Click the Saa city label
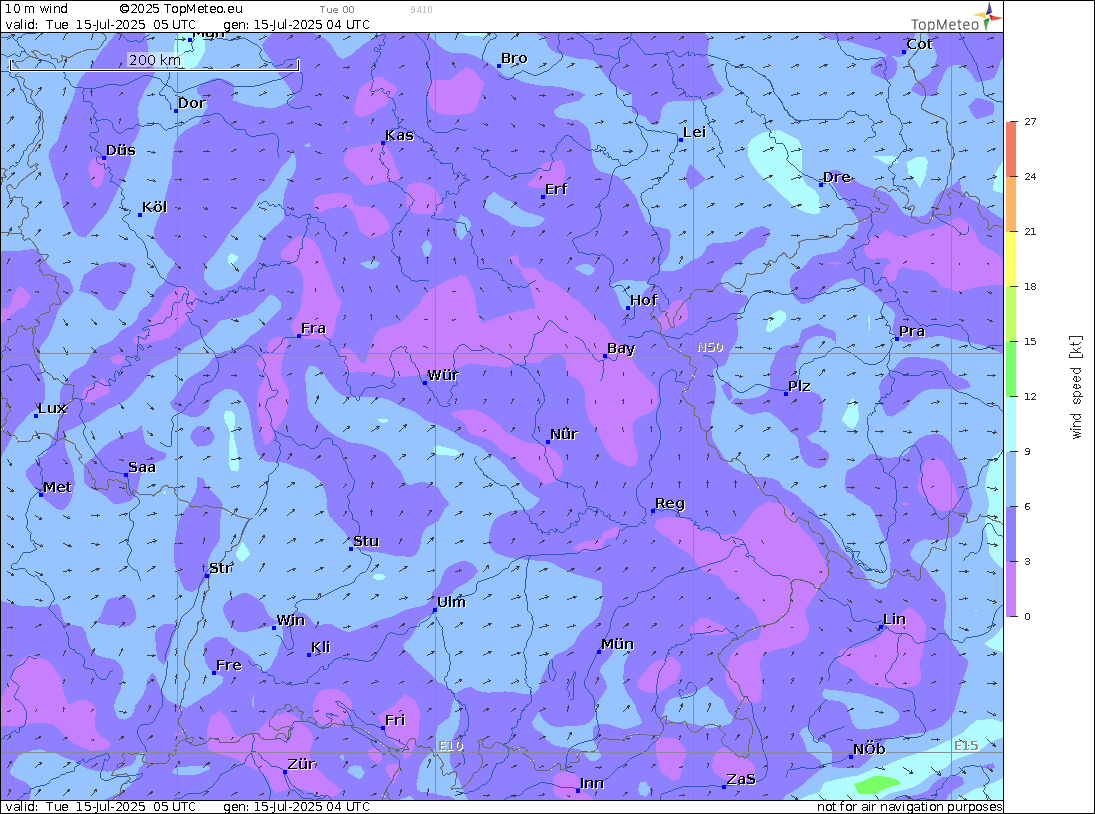The width and height of the screenshot is (1095, 814). coord(142,467)
